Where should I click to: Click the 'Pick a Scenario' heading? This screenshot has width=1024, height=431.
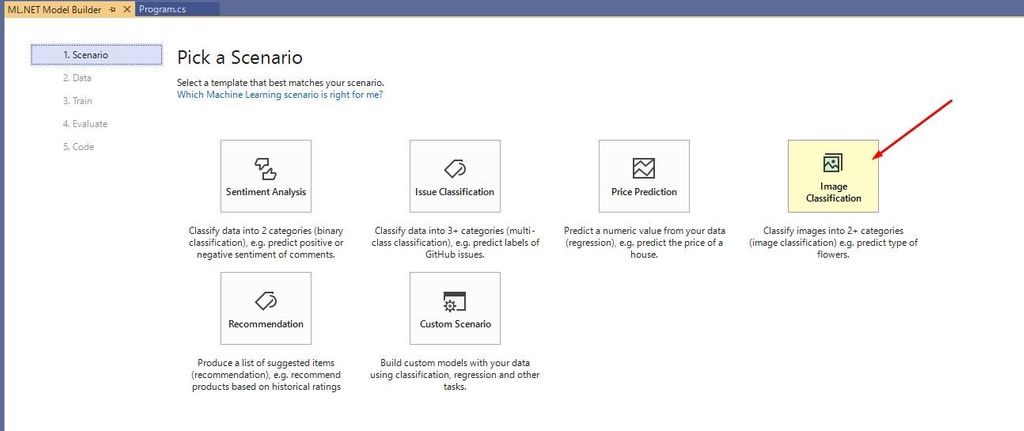coord(240,57)
